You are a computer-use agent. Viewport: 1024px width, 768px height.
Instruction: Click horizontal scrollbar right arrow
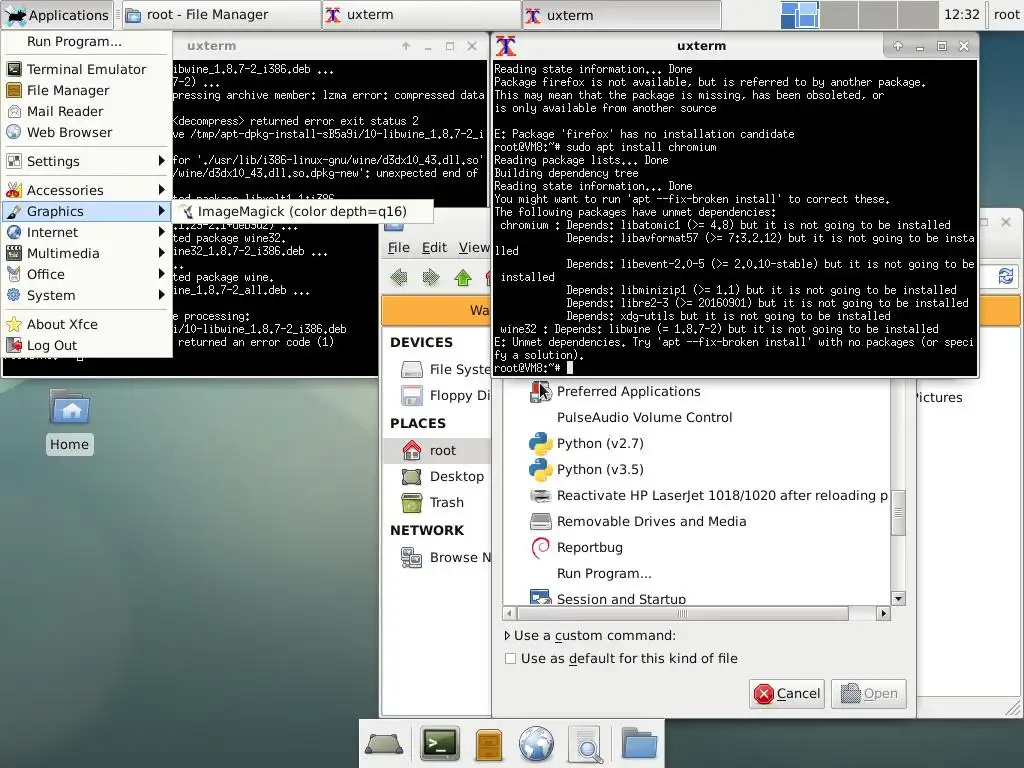pyautogui.click(x=883, y=613)
